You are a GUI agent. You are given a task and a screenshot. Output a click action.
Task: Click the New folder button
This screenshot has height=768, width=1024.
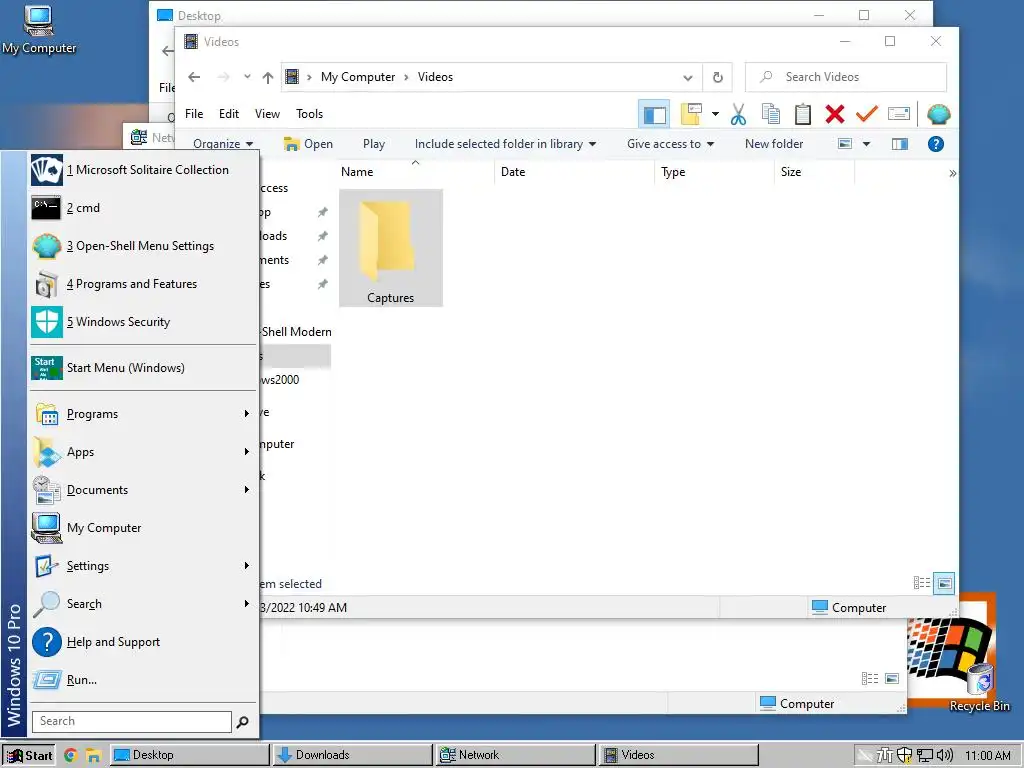774,144
